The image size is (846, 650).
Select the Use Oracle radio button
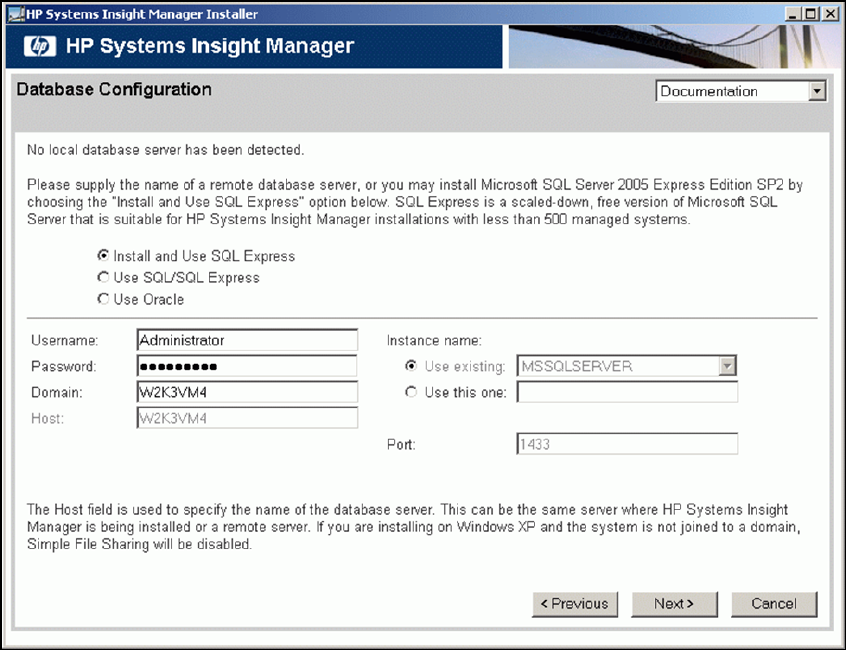coord(102,299)
